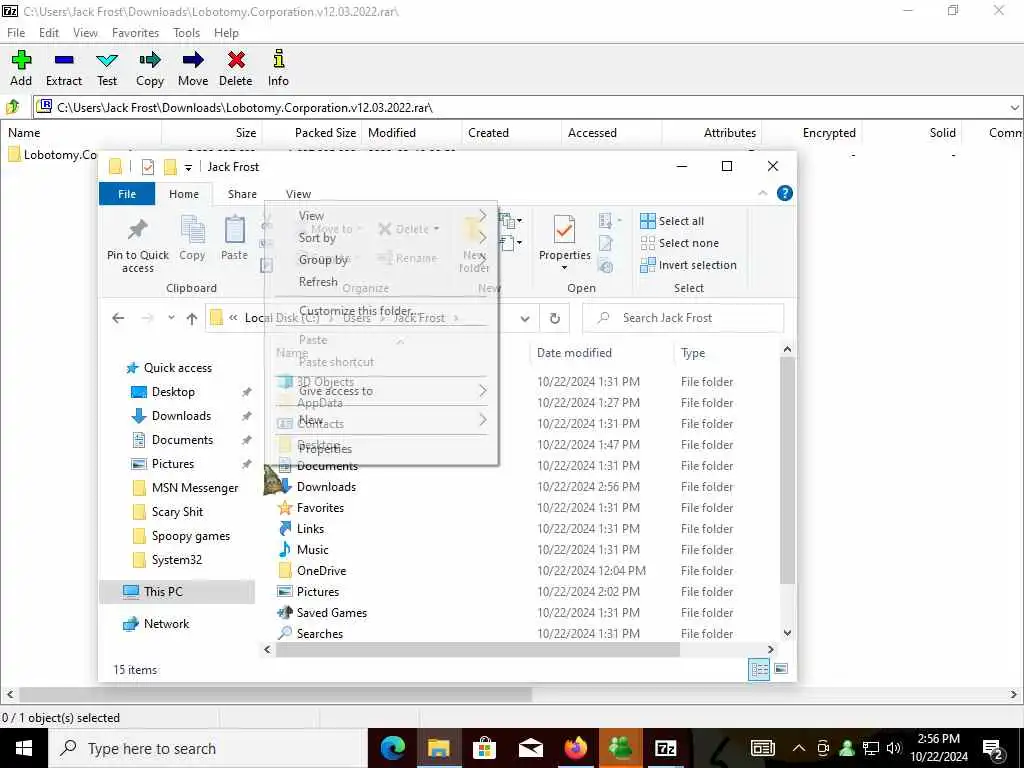Open the Tools menu in 7-Zip
1024x768 pixels.
pyautogui.click(x=186, y=33)
